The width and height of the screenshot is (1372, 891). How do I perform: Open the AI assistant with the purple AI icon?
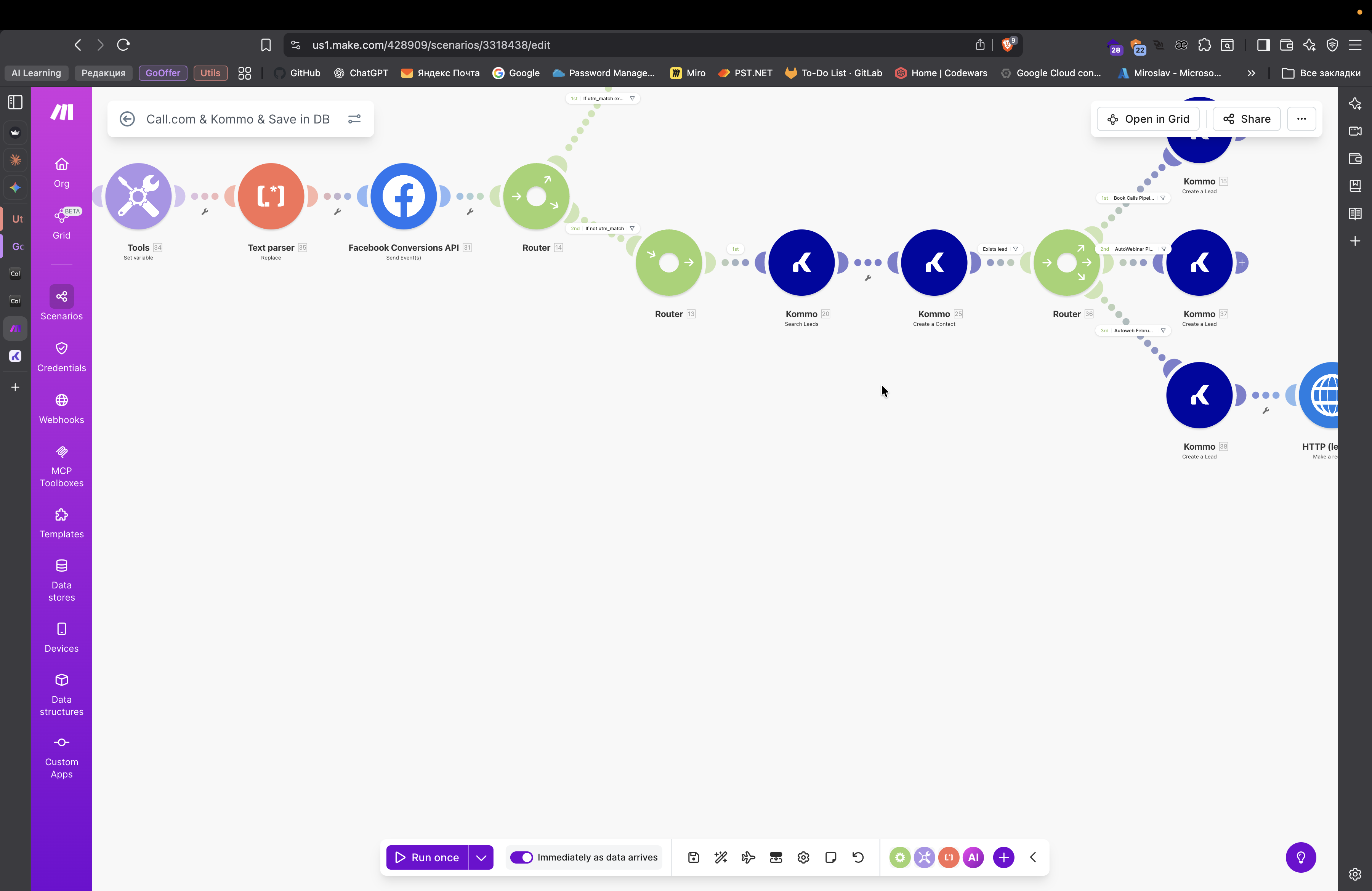[974, 857]
